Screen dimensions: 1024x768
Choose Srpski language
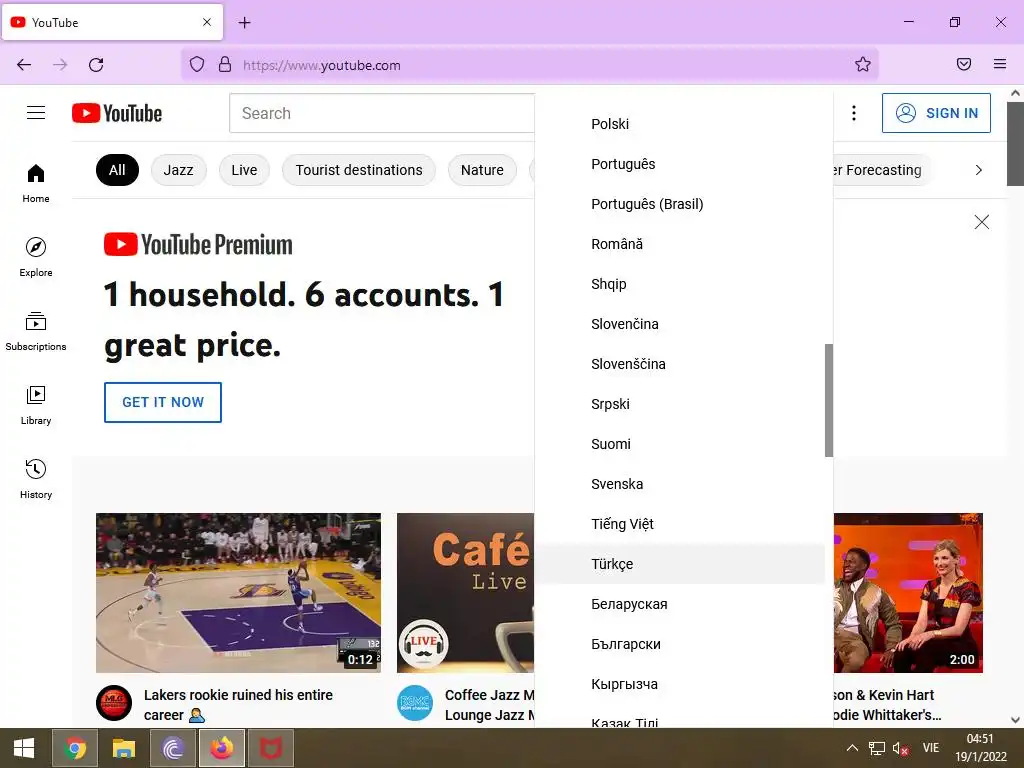click(680, 404)
